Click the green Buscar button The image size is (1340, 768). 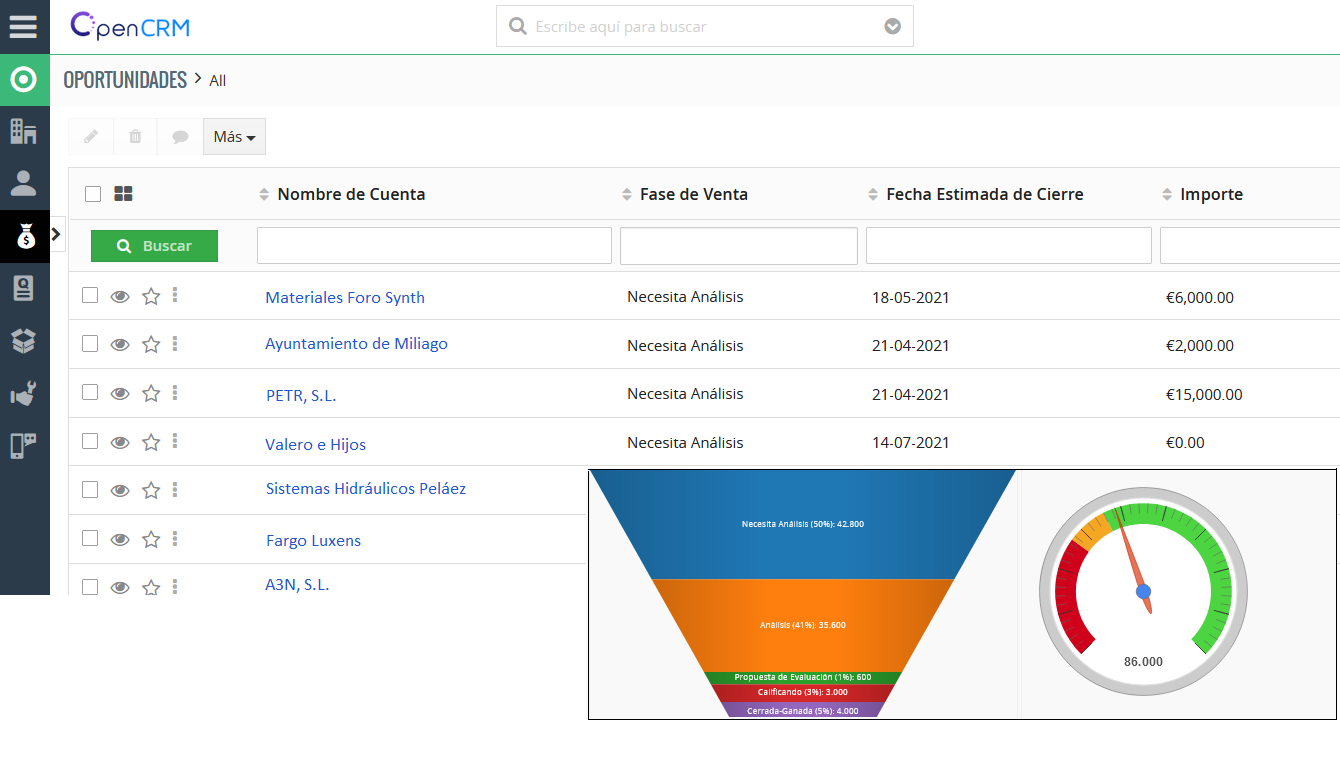tap(154, 246)
